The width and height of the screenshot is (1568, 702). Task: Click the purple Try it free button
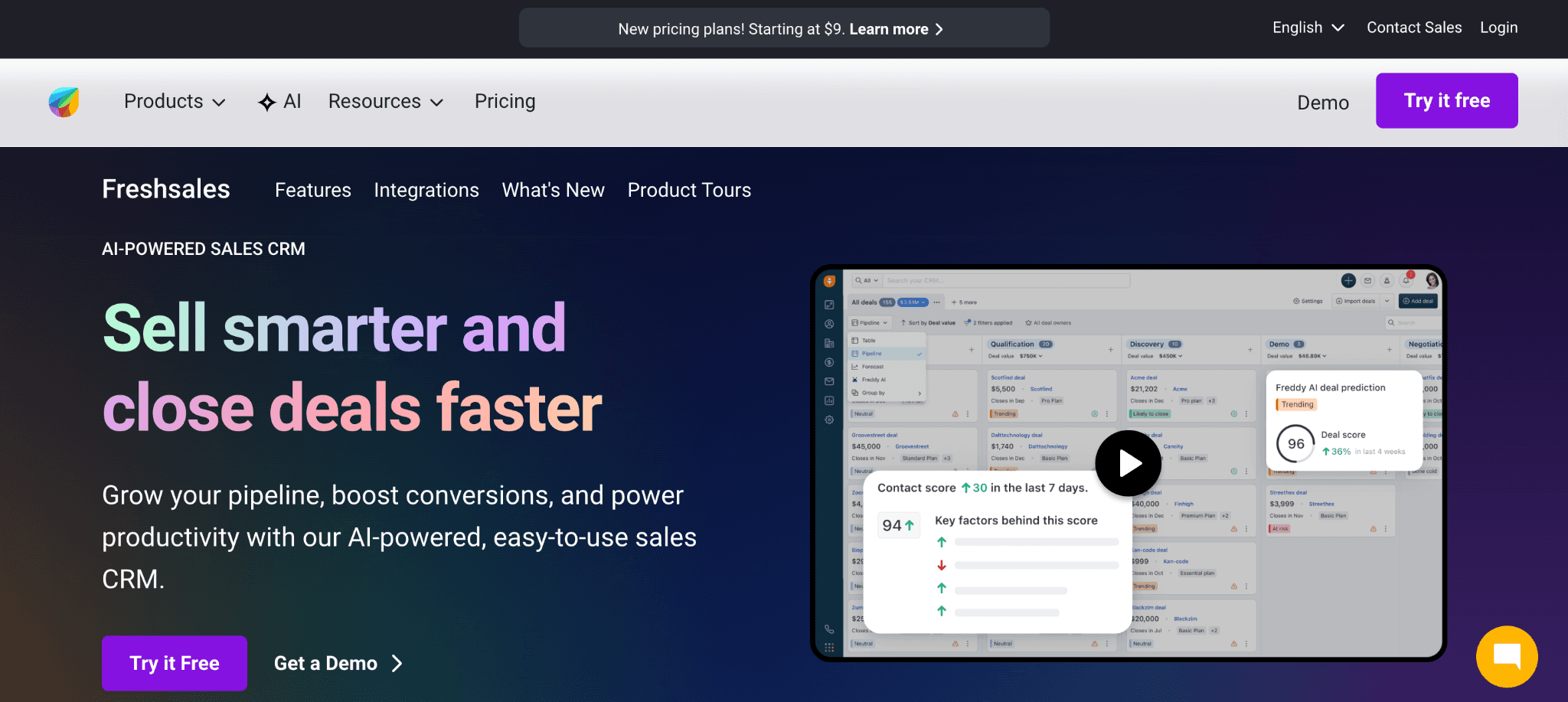pyautogui.click(x=1447, y=100)
